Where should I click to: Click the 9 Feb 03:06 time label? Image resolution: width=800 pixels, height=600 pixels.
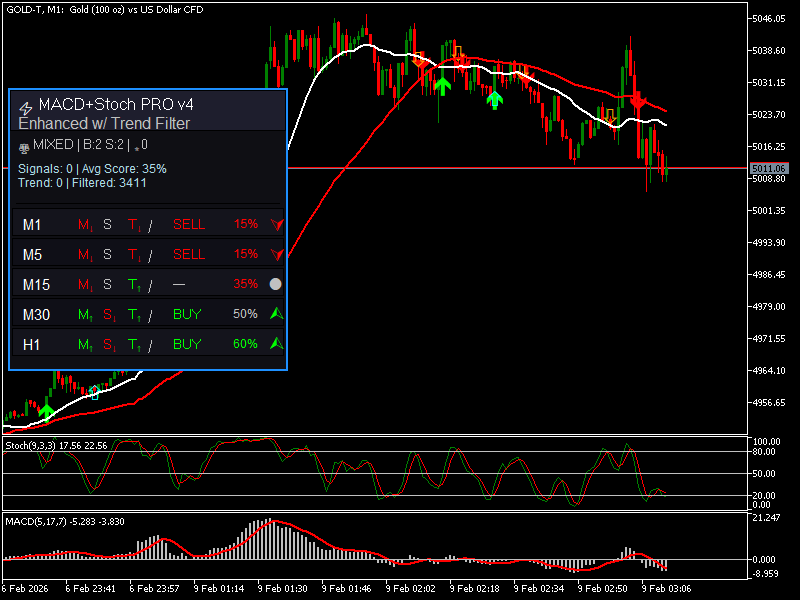[x=666, y=589]
